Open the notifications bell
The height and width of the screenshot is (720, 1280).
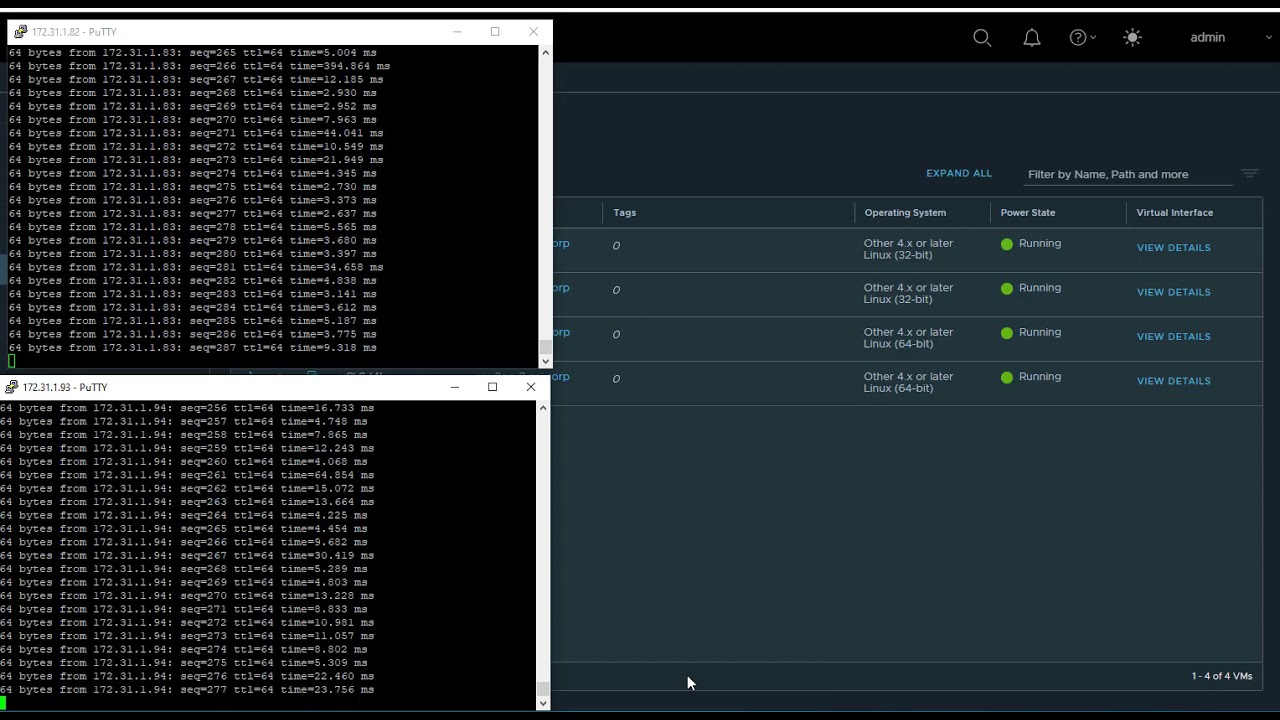(x=1032, y=38)
